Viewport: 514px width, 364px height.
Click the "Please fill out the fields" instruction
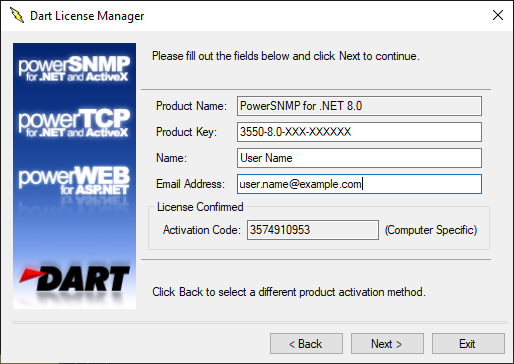[x=286, y=56]
